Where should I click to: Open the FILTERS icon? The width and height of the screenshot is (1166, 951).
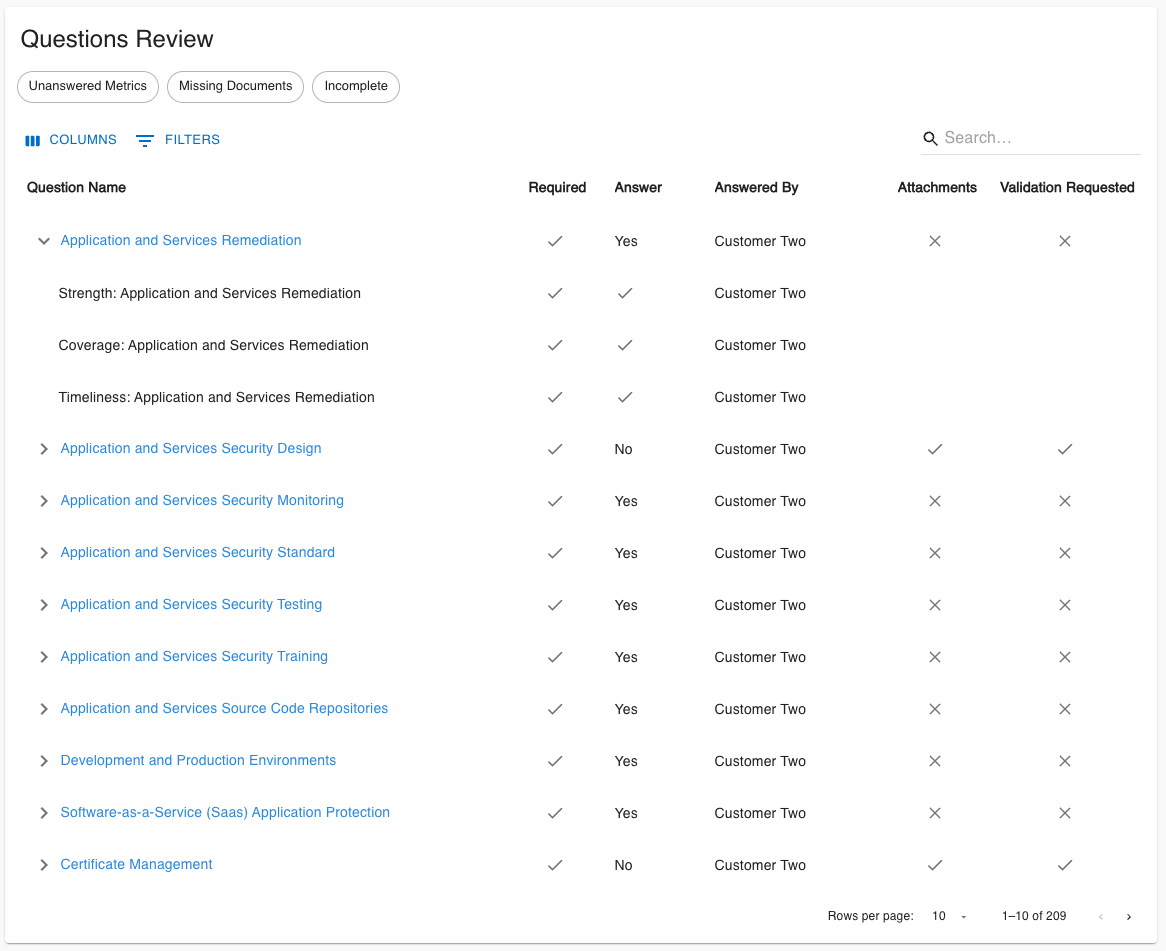[144, 140]
